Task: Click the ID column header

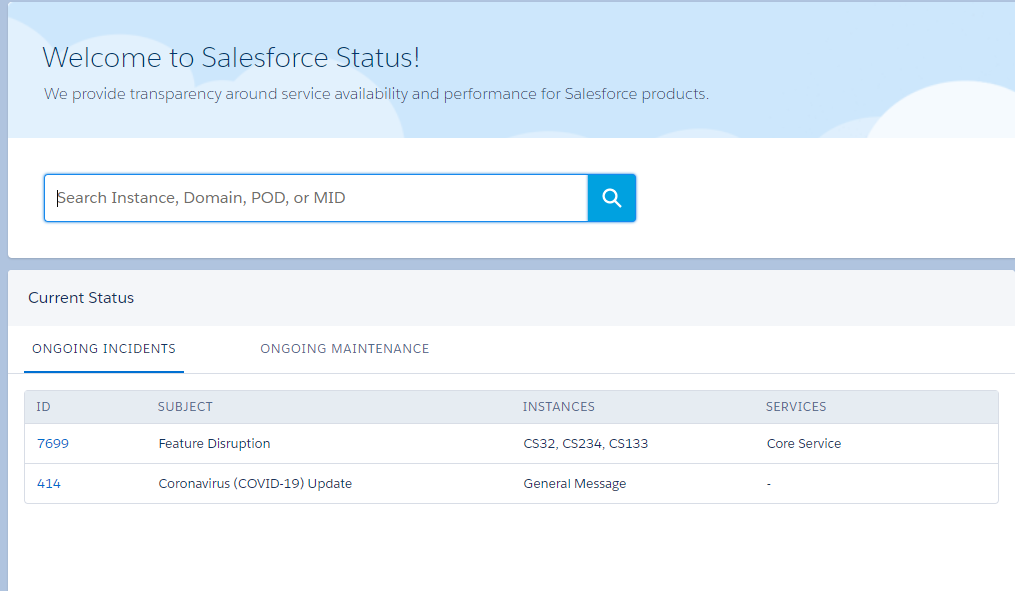Action: pos(43,407)
